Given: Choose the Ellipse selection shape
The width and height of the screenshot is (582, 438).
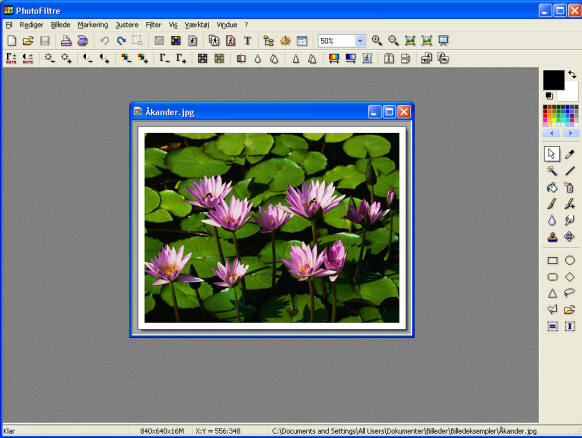Looking at the screenshot, I should [570, 260].
